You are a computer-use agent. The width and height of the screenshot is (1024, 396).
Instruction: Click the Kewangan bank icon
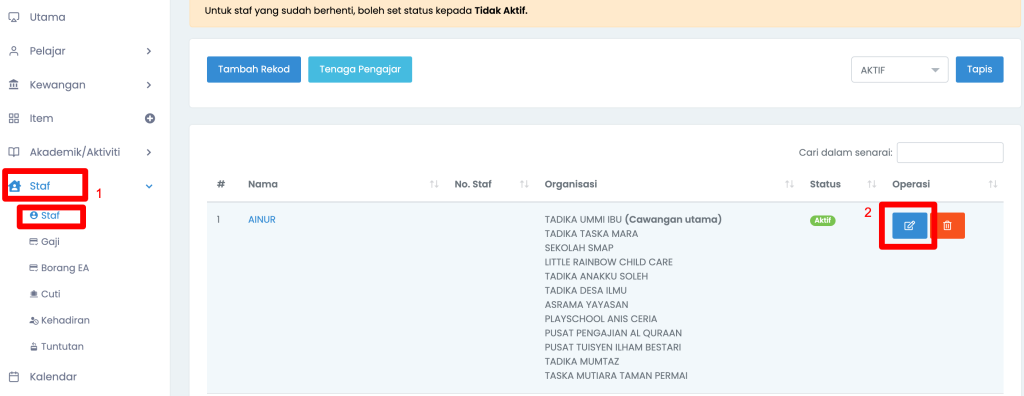coord(14,85)
